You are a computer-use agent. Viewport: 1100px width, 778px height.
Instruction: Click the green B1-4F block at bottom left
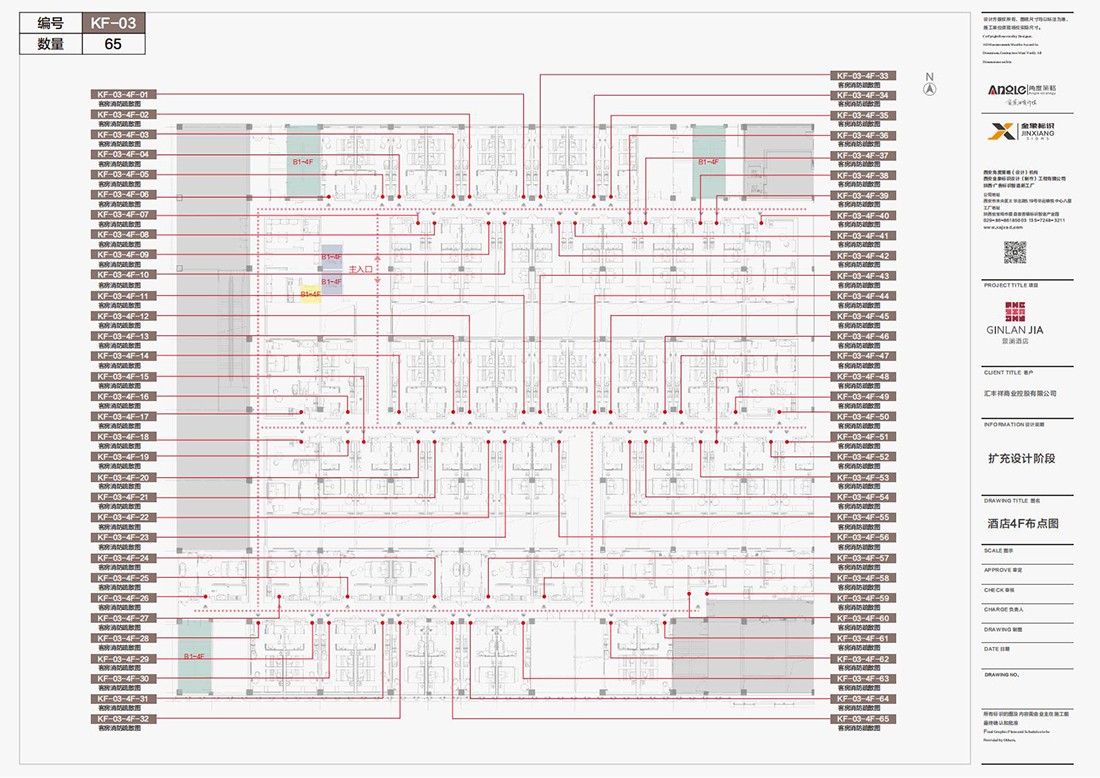(x=194, y=656)
